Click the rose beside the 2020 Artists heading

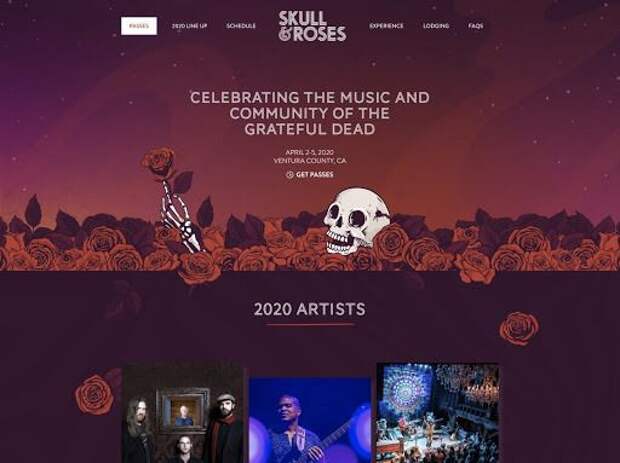[519, 328]
